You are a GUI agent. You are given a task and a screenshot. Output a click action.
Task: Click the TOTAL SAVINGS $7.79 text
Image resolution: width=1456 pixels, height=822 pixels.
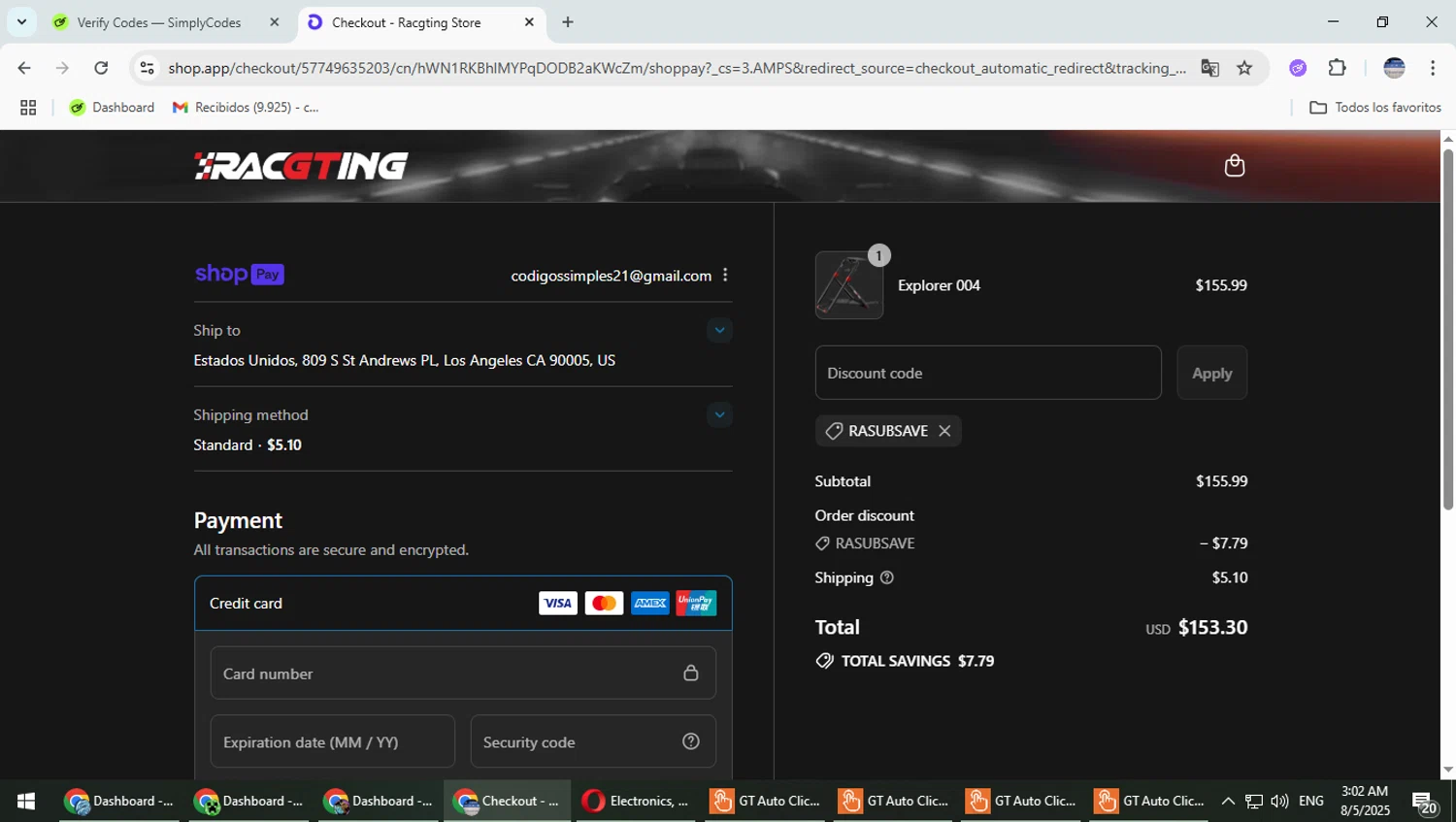coord(917,661)
